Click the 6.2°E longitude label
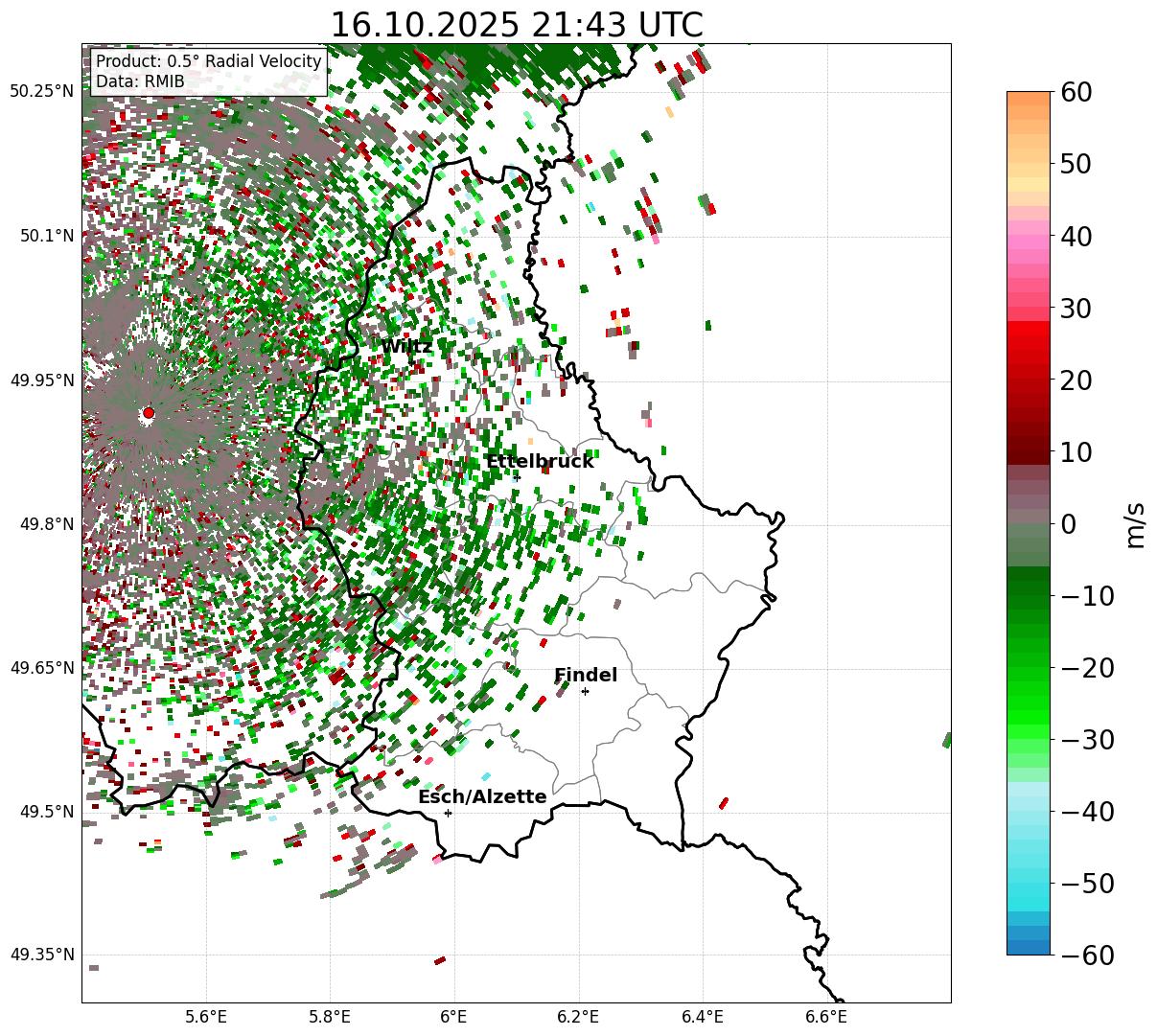Image resolution: width=1157 pixels, height=1036 pixels. coord(578,1017)
